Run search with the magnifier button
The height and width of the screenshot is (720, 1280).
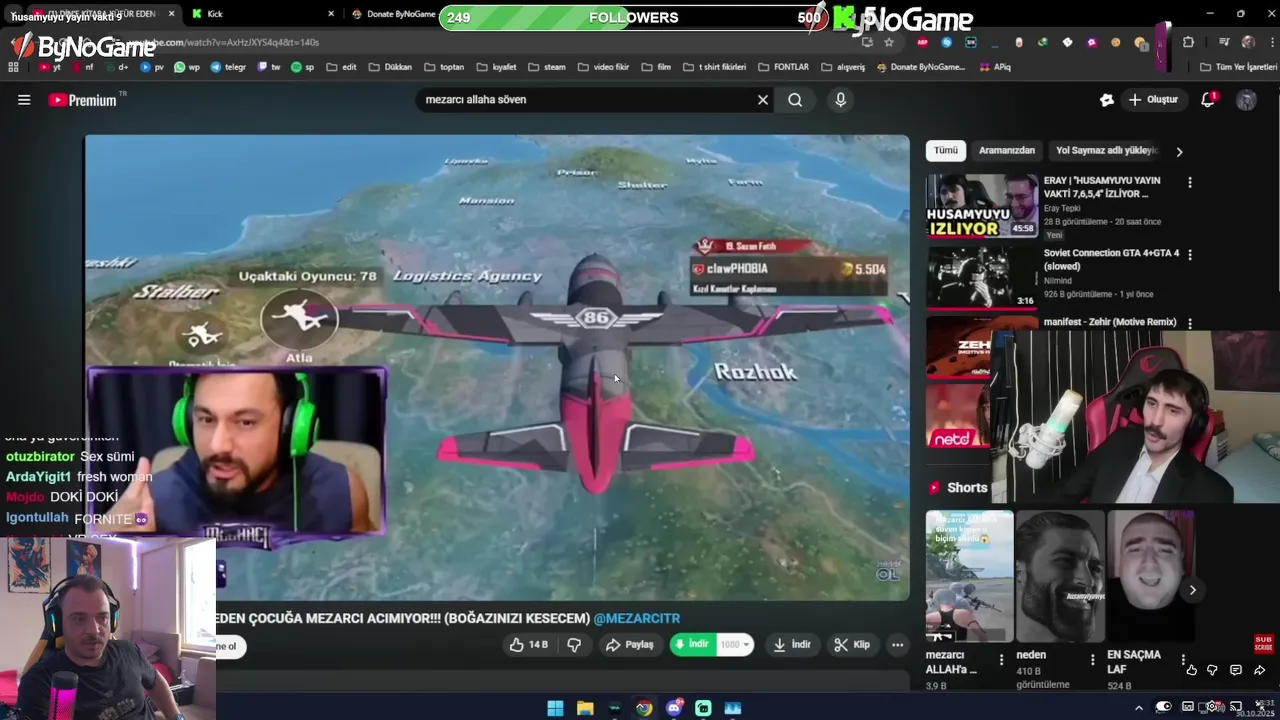pos(795,100)
